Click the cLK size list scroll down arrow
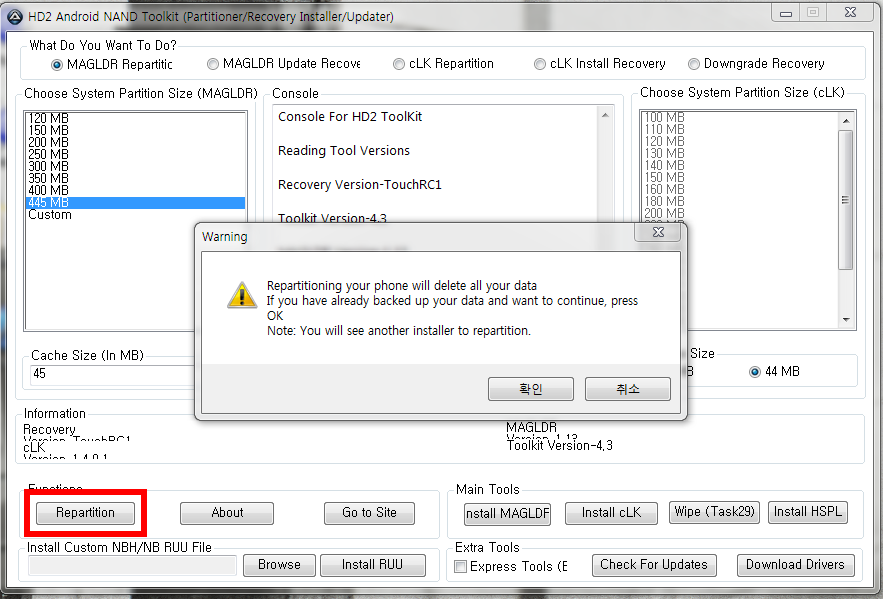883x599 pixels. point(846,320)
